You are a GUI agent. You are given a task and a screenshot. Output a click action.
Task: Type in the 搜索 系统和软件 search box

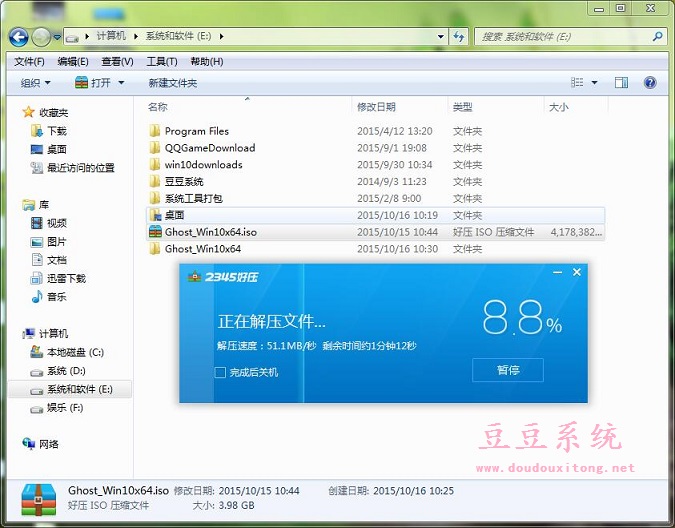[x=565, y=37]
